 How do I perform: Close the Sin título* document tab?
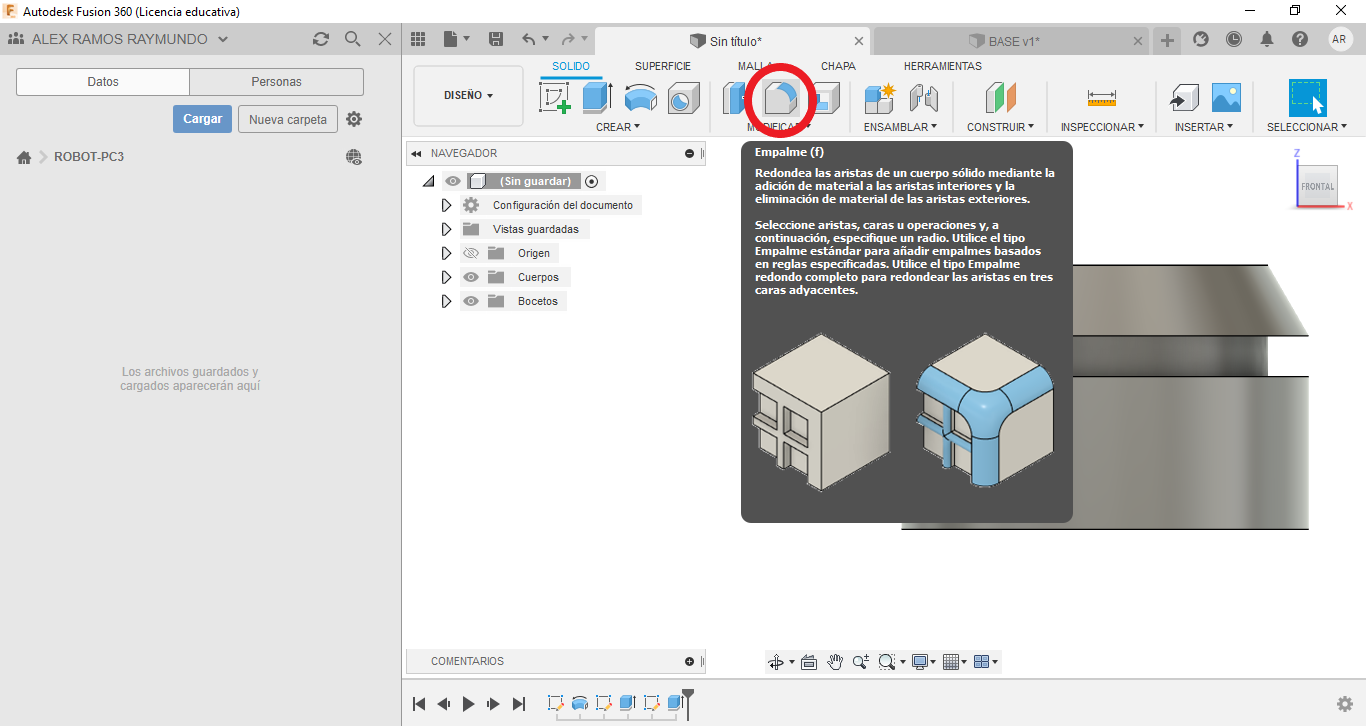(x=859, y=41)
